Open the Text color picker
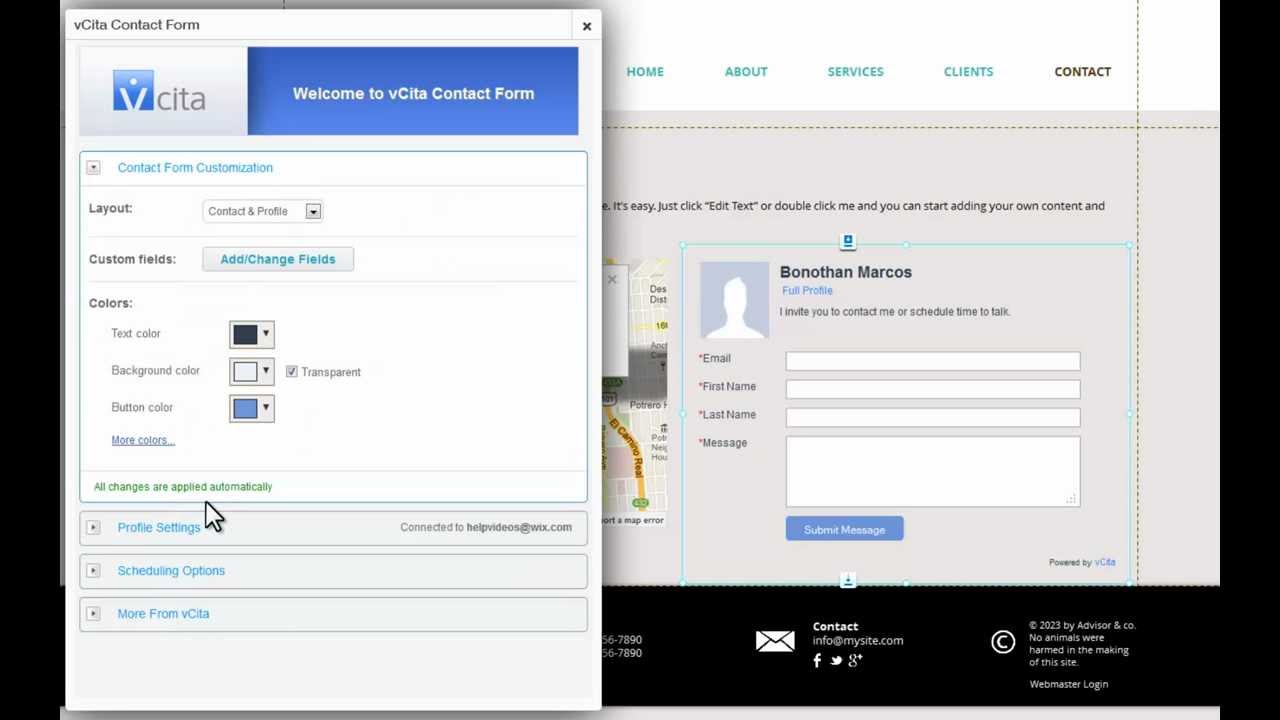 click(x=252, y=334)
